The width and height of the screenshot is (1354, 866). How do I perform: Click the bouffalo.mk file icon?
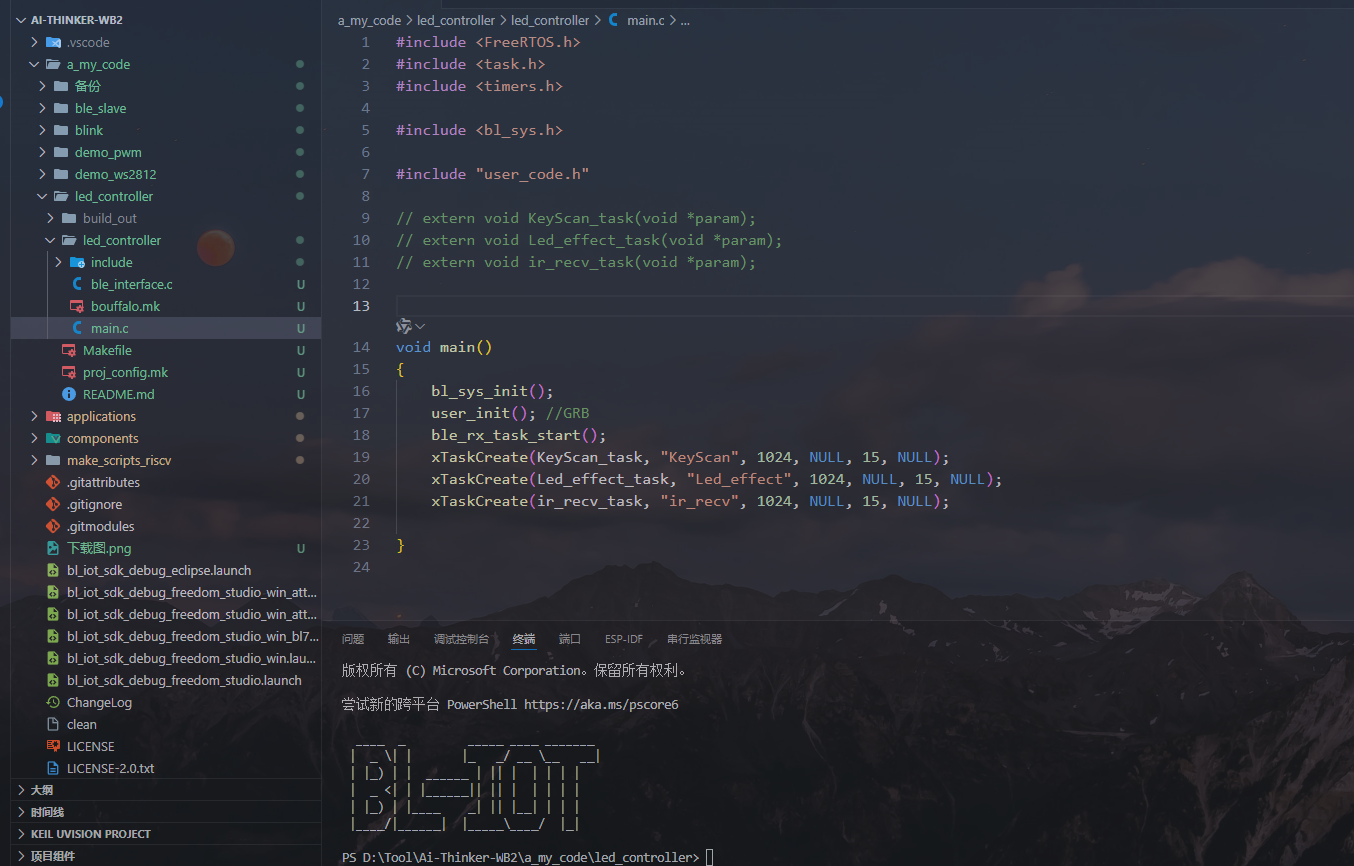point(77,306)
